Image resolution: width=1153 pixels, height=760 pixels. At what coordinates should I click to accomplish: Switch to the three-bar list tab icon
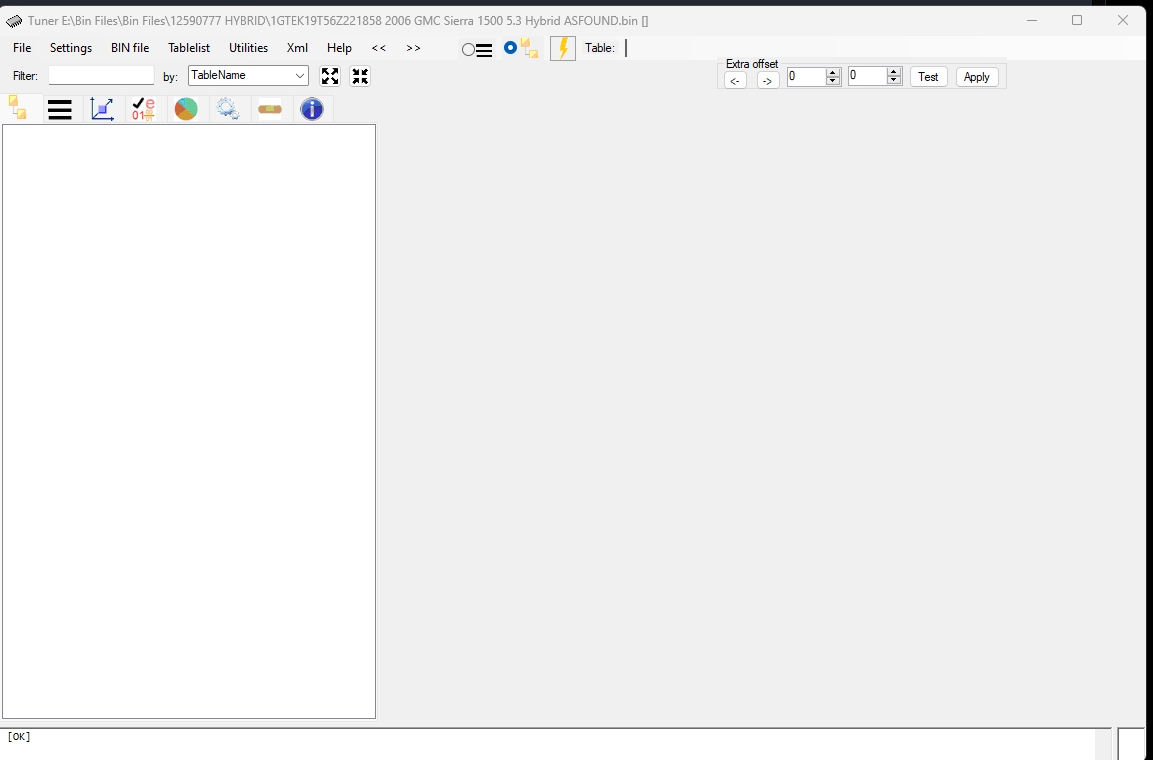click(60, 110)
